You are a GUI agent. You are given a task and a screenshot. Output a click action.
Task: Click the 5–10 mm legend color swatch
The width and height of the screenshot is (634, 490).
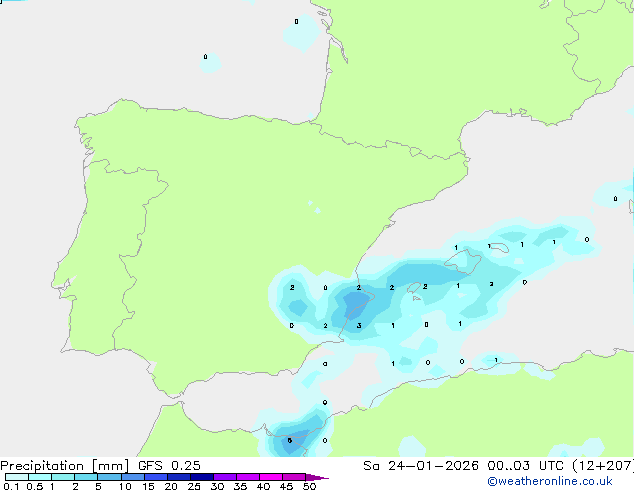pyautogui.click(x=109, y=477)
